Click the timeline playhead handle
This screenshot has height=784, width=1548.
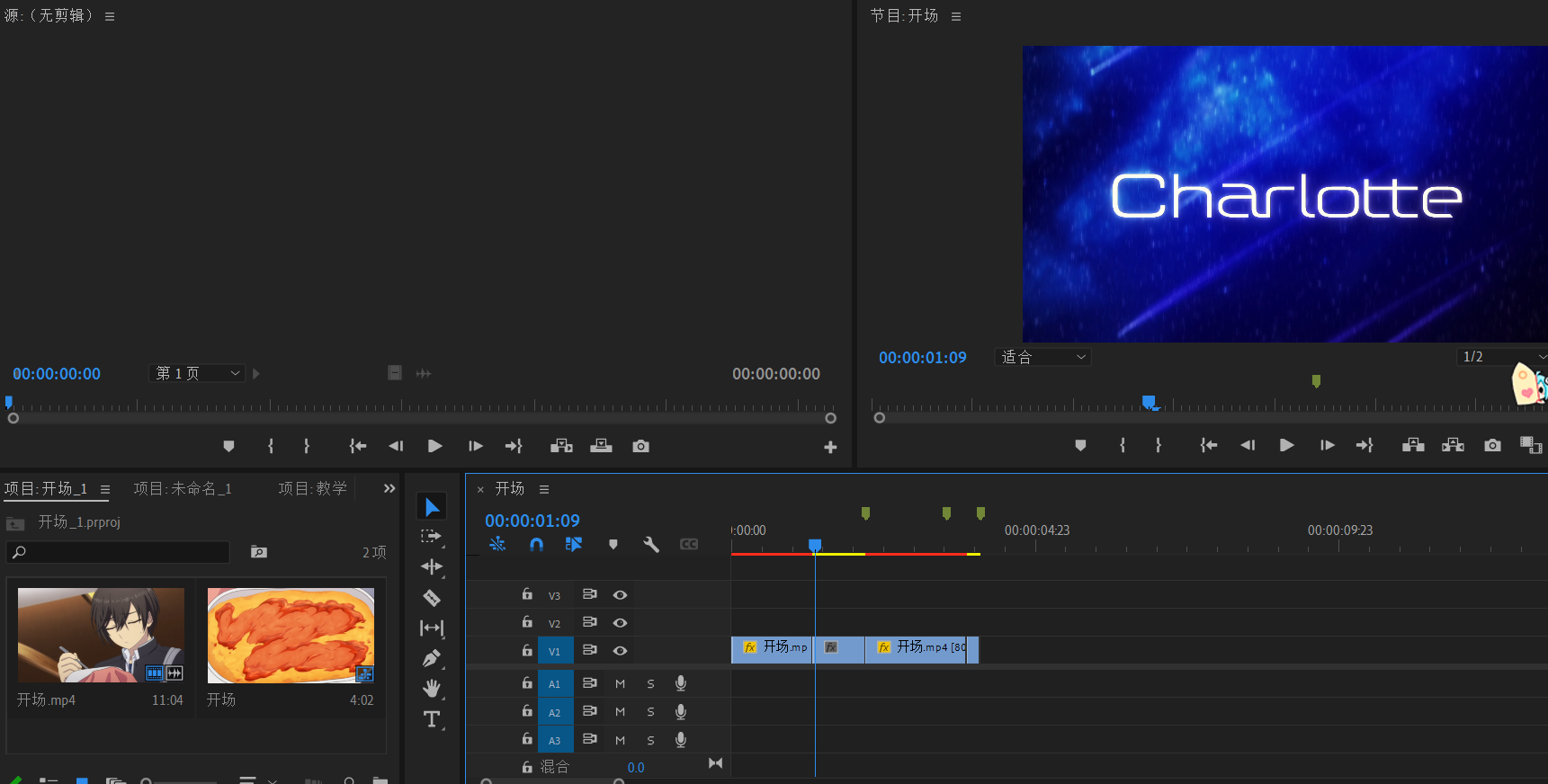coord(815,545)
